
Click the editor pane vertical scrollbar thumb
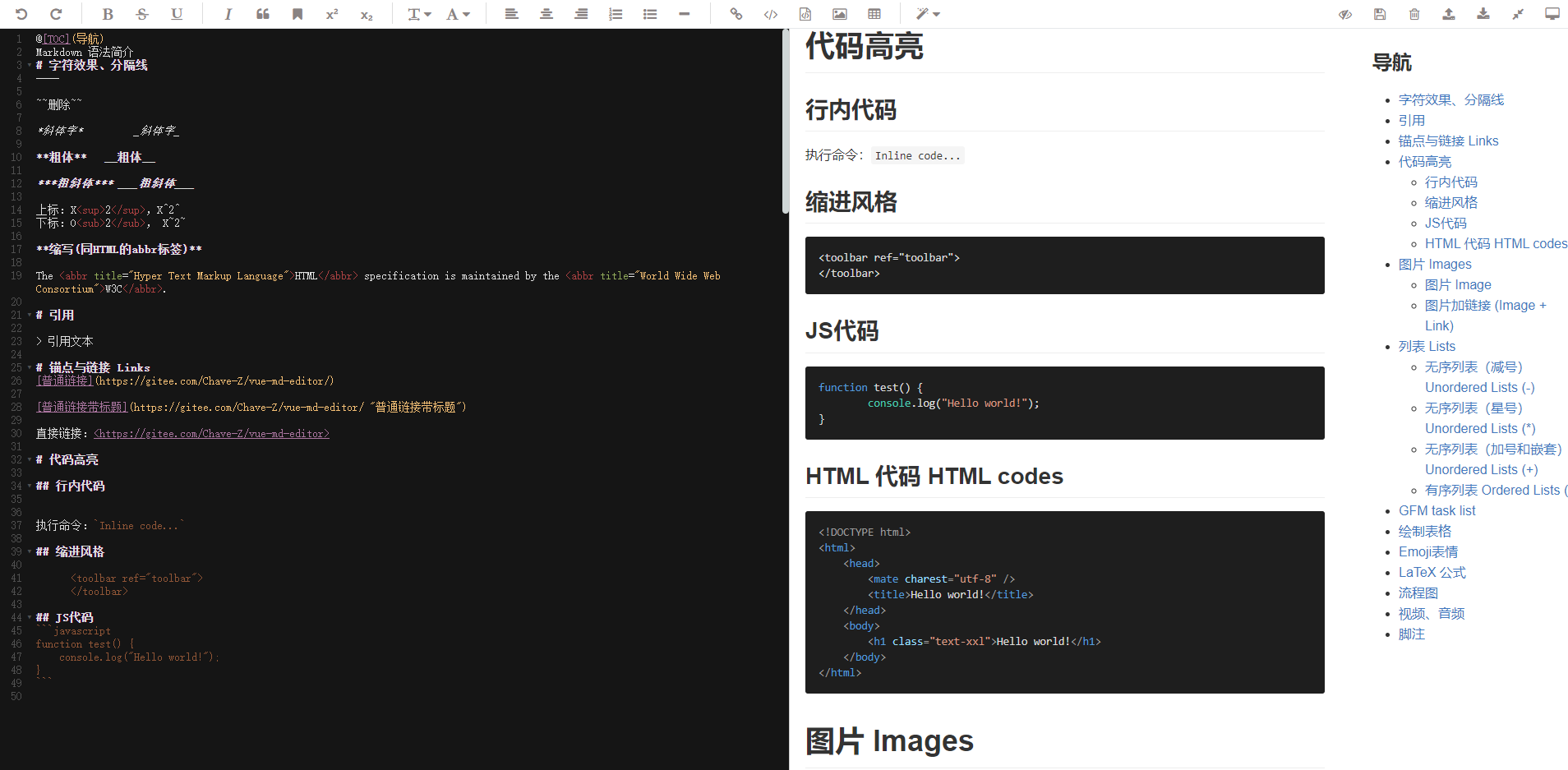click(785, 122)
